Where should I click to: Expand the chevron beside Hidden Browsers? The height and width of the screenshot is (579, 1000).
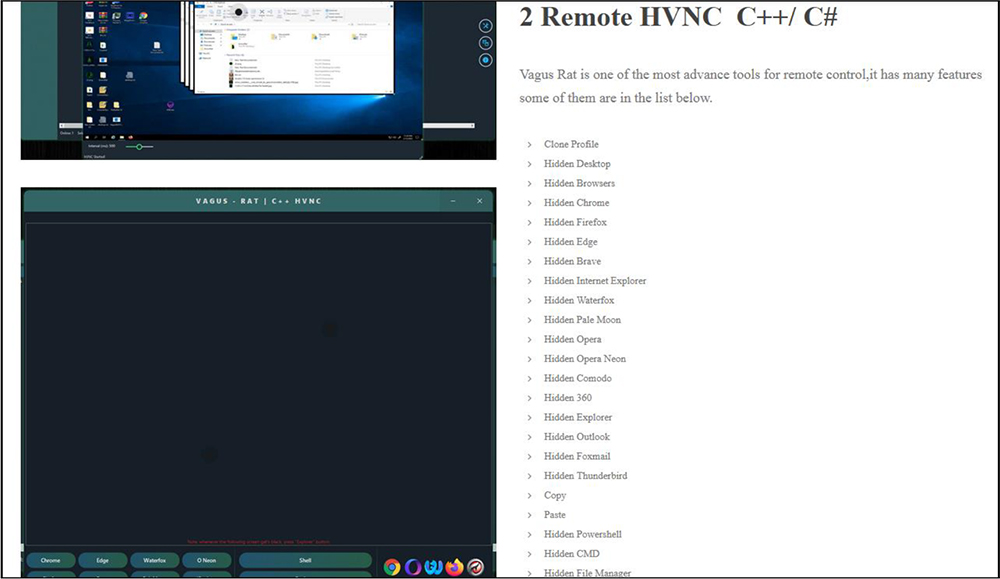click(529, 184)
